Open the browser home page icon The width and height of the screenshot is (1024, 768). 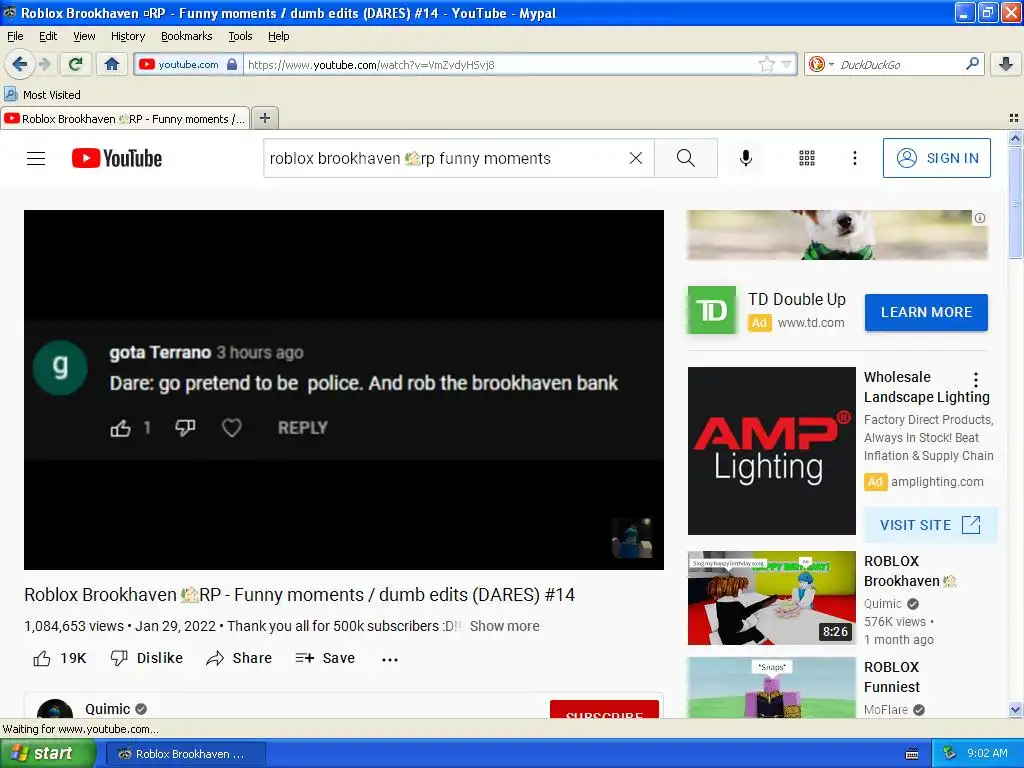point(112,64)
